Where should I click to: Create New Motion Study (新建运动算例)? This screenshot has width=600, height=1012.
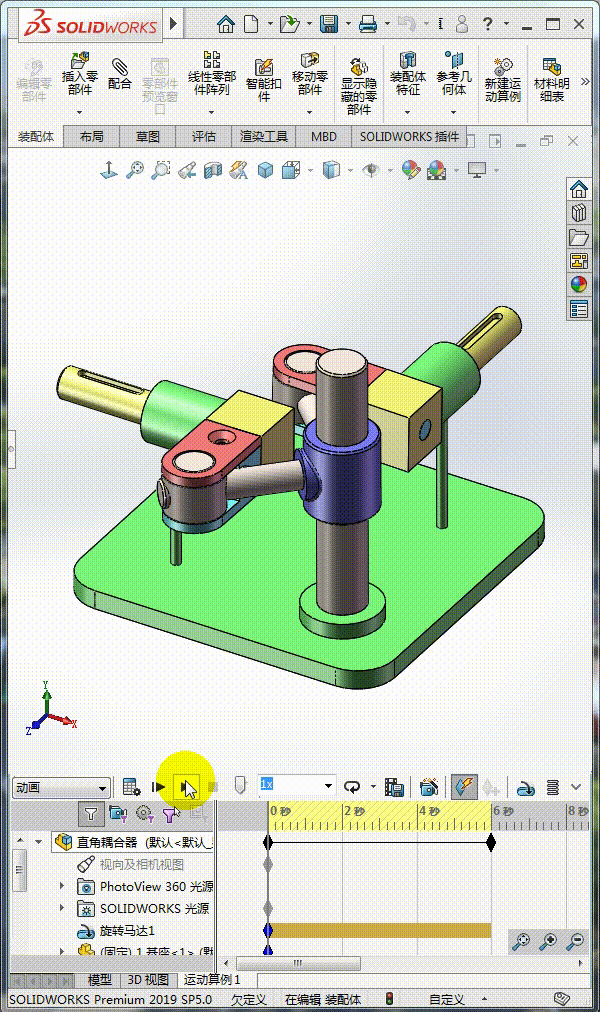pyautogui.click(x=503, y=81)
